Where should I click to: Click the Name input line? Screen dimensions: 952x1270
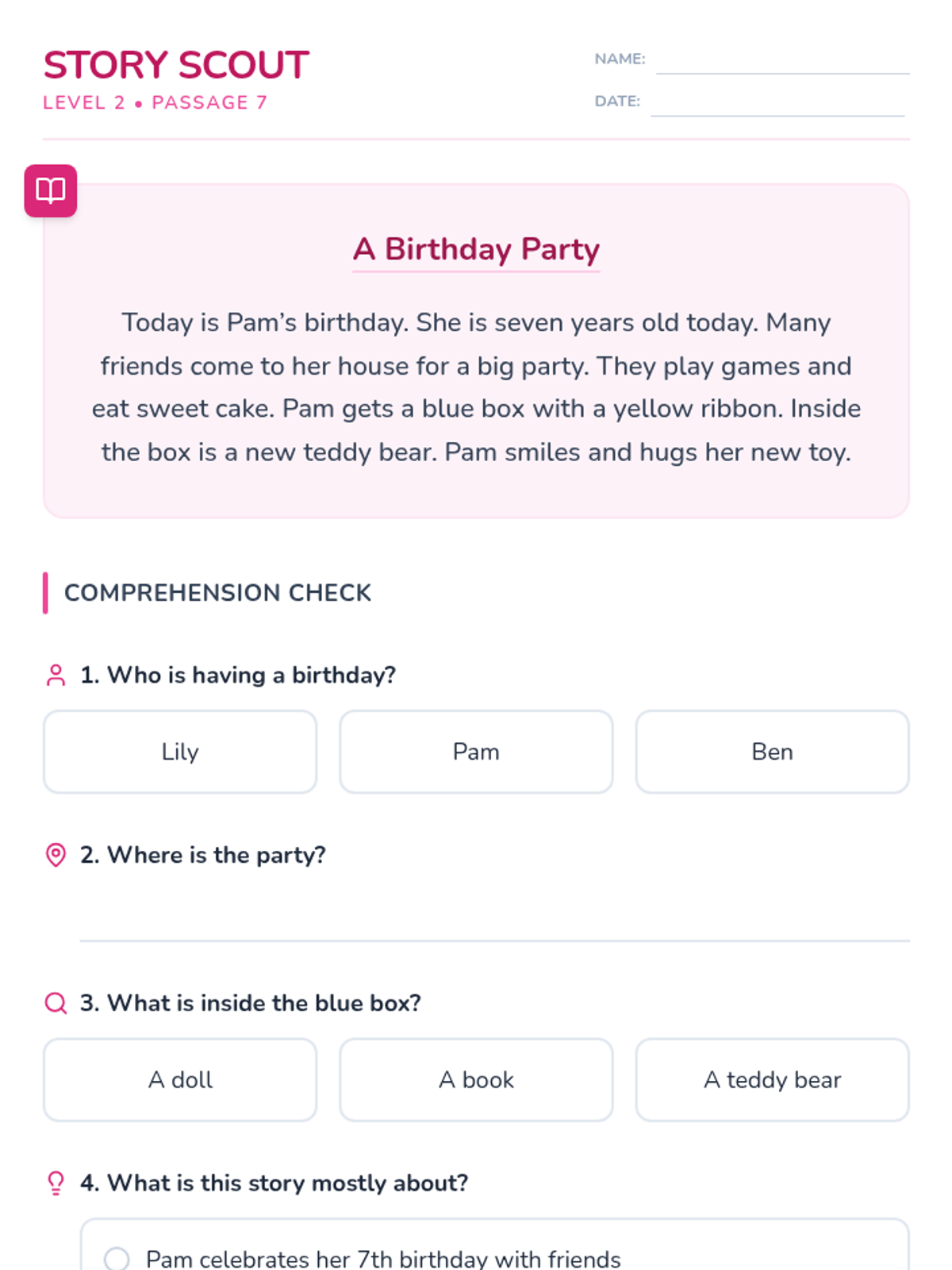tap(782, 60)
